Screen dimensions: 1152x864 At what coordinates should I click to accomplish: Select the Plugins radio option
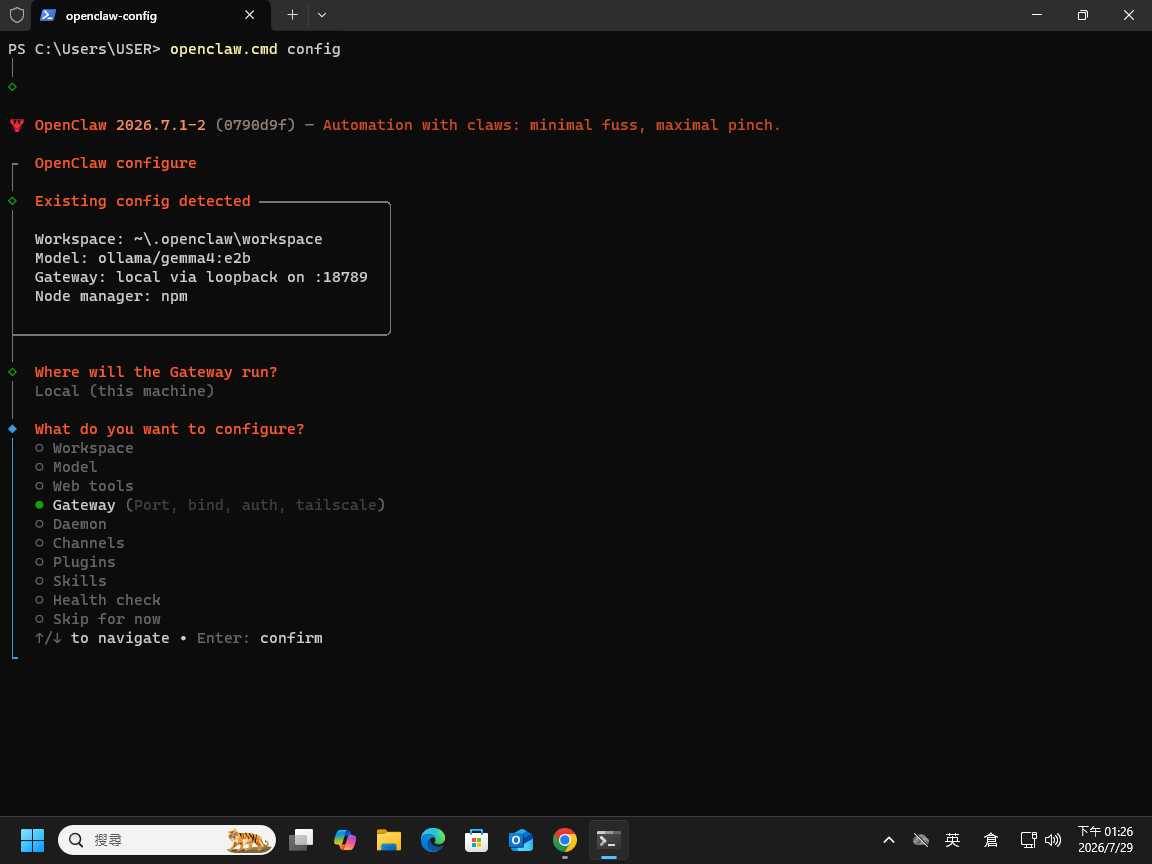click(75, 563)
